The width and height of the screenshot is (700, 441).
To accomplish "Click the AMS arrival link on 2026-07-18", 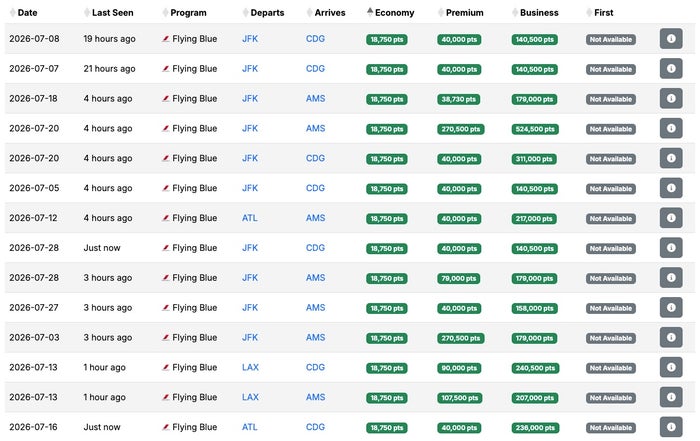I will [315, 99].
